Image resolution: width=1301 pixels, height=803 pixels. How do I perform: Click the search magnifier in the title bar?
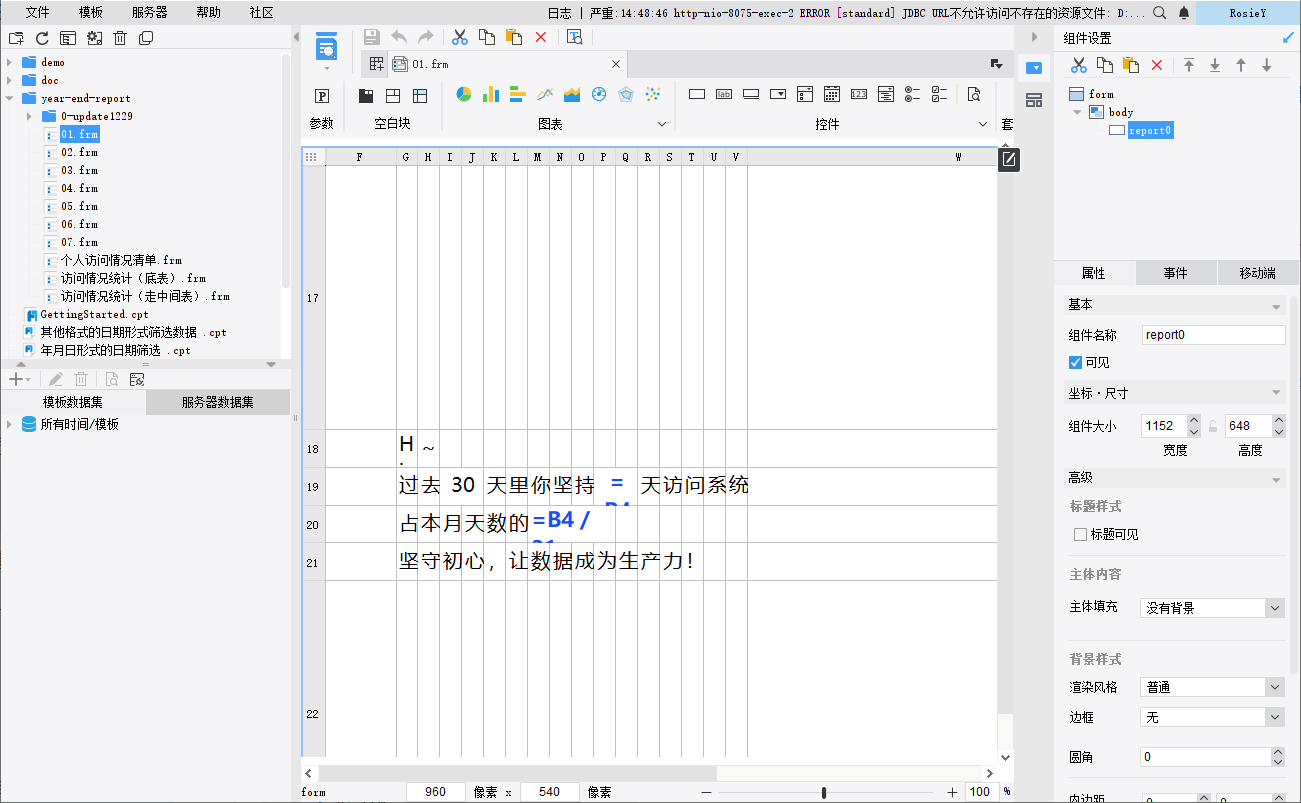(x=1159, y=13)
